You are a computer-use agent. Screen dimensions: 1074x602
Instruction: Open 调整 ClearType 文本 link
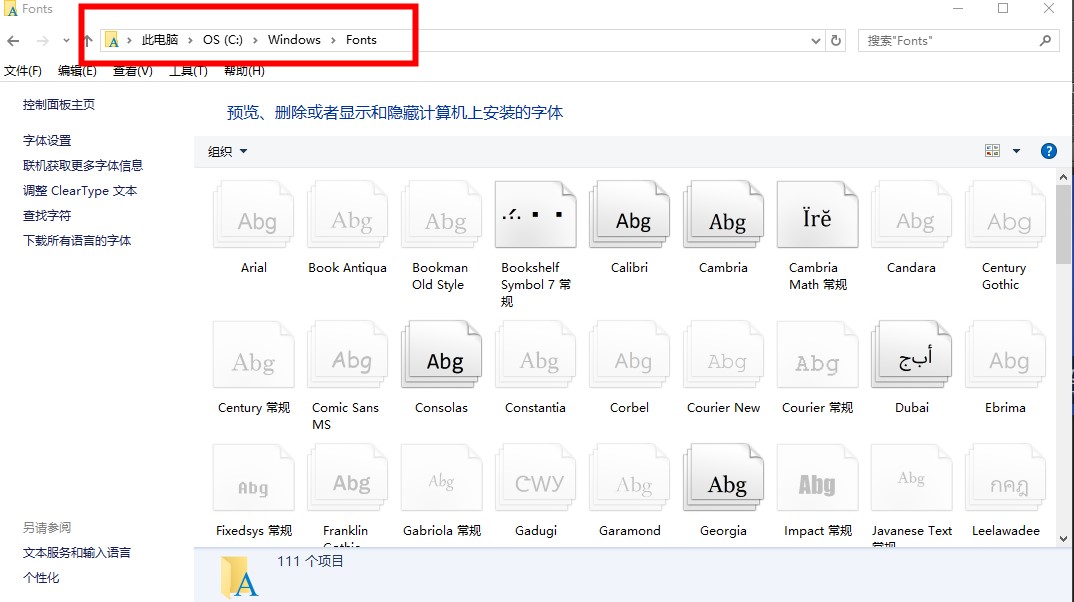[80, 190]
